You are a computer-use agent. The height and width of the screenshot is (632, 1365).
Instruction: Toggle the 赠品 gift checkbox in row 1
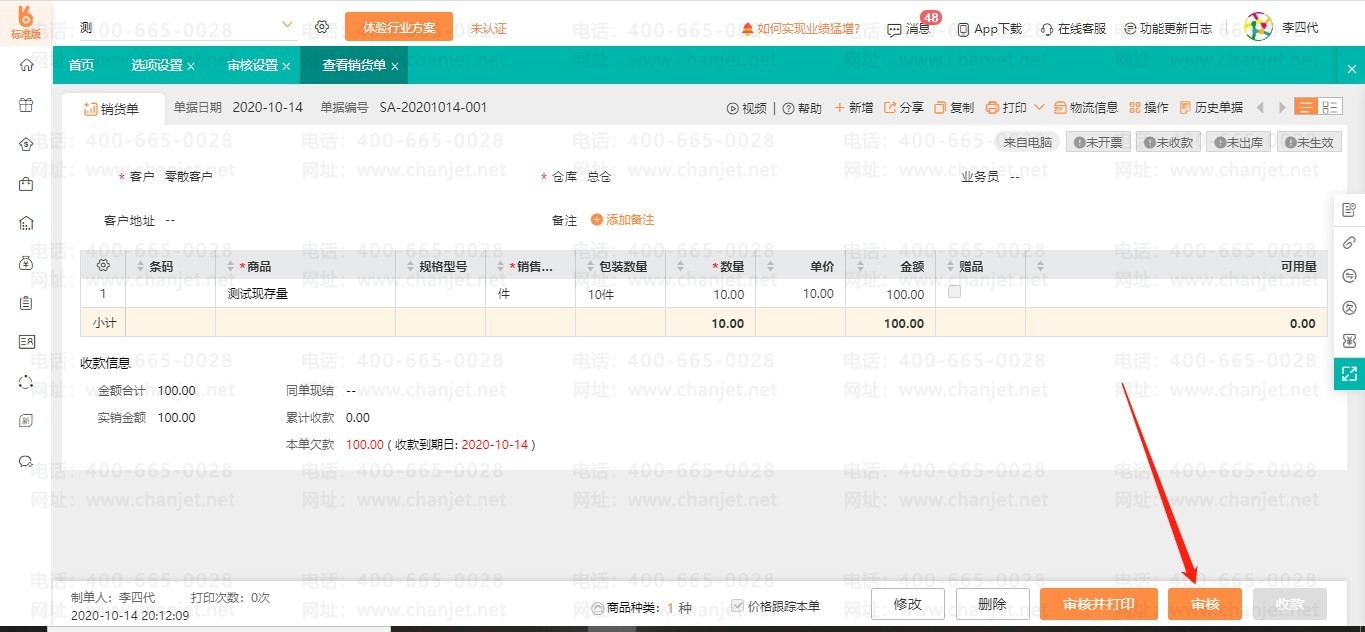point(954,292)
